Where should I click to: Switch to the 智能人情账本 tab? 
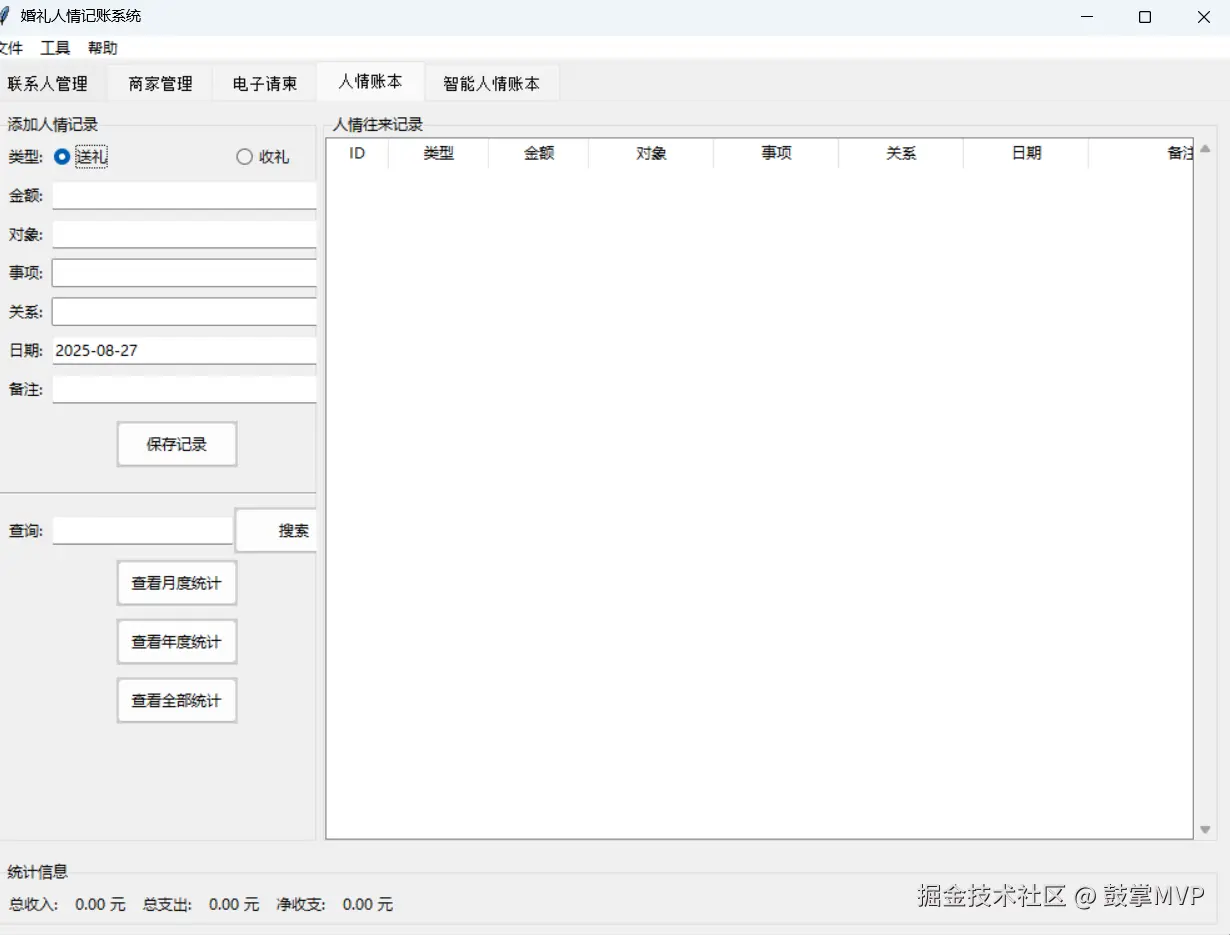point(491,84)
